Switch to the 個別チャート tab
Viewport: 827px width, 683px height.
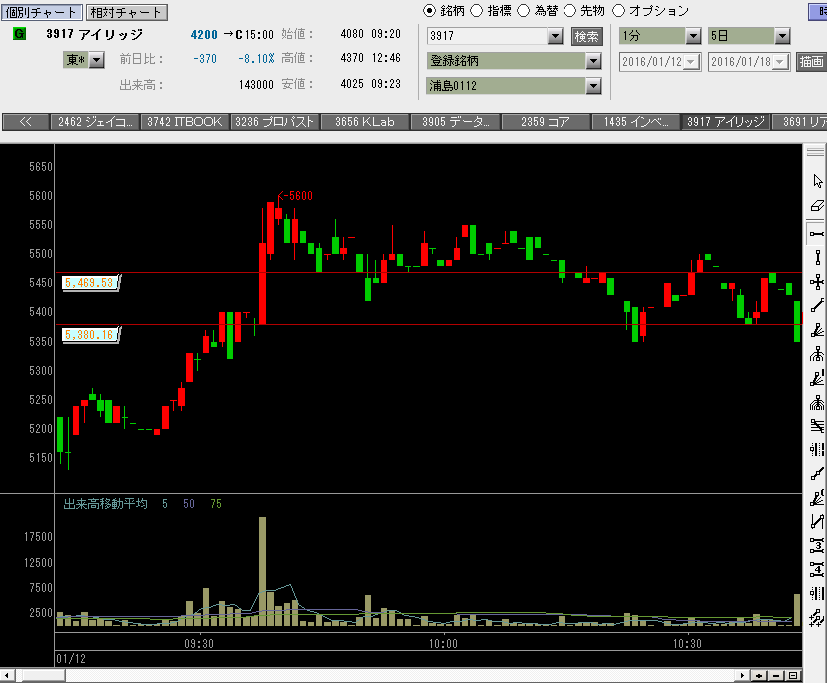point(42,12)
